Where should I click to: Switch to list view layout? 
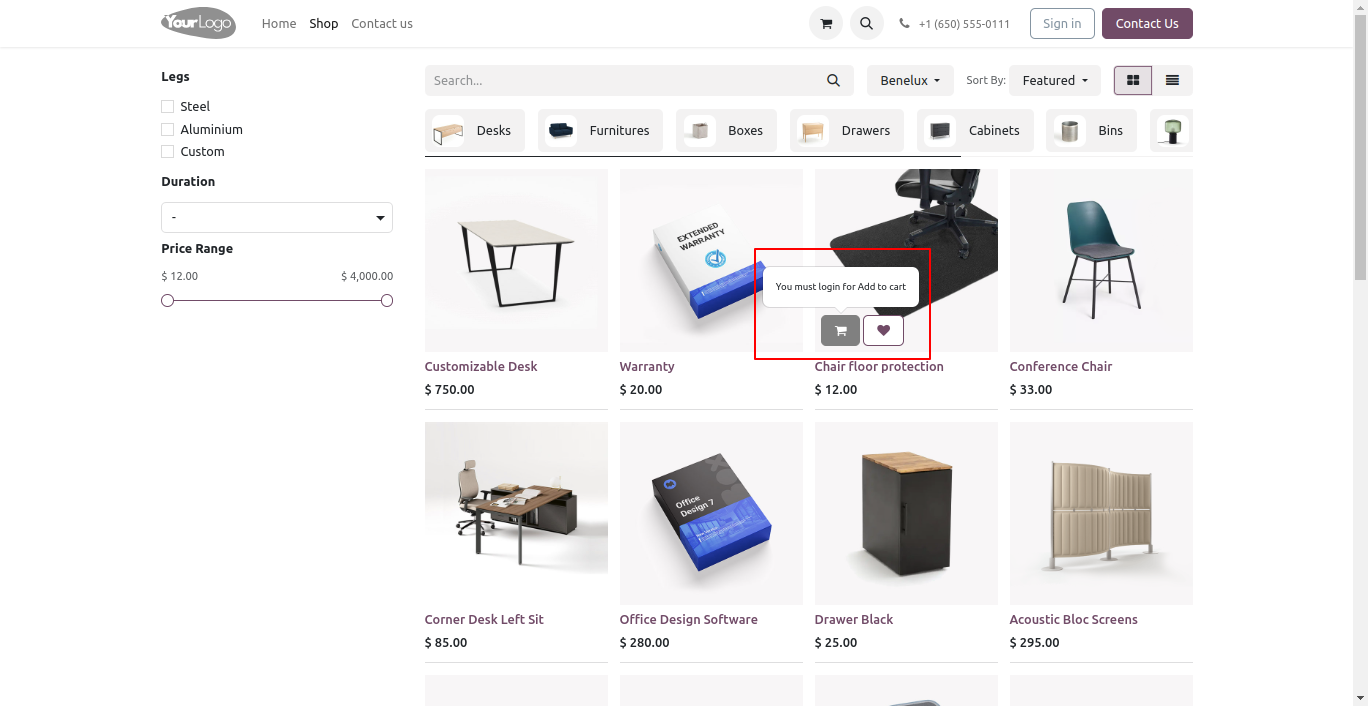(1172, 80)
